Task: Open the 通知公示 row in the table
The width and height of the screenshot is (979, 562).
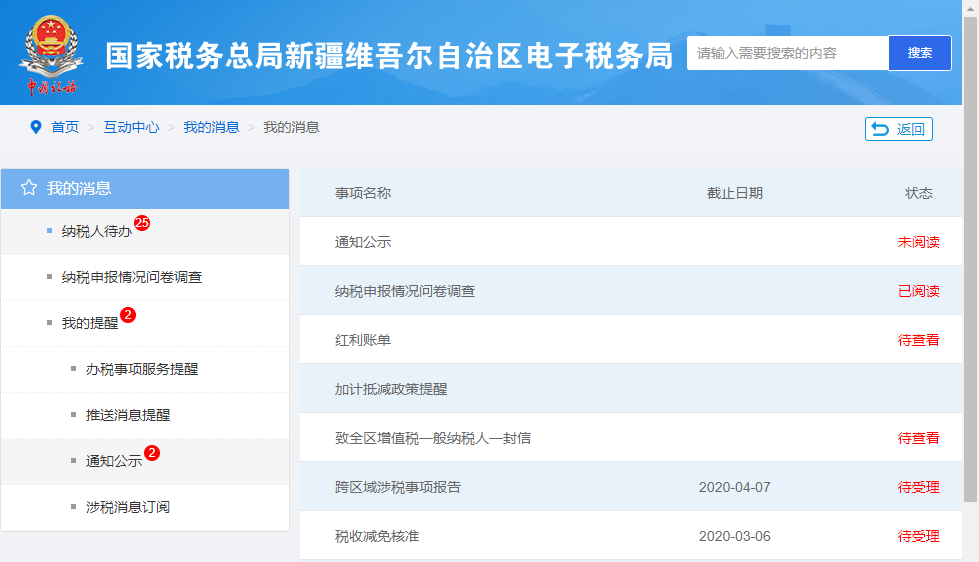Action: coord(631,242)
